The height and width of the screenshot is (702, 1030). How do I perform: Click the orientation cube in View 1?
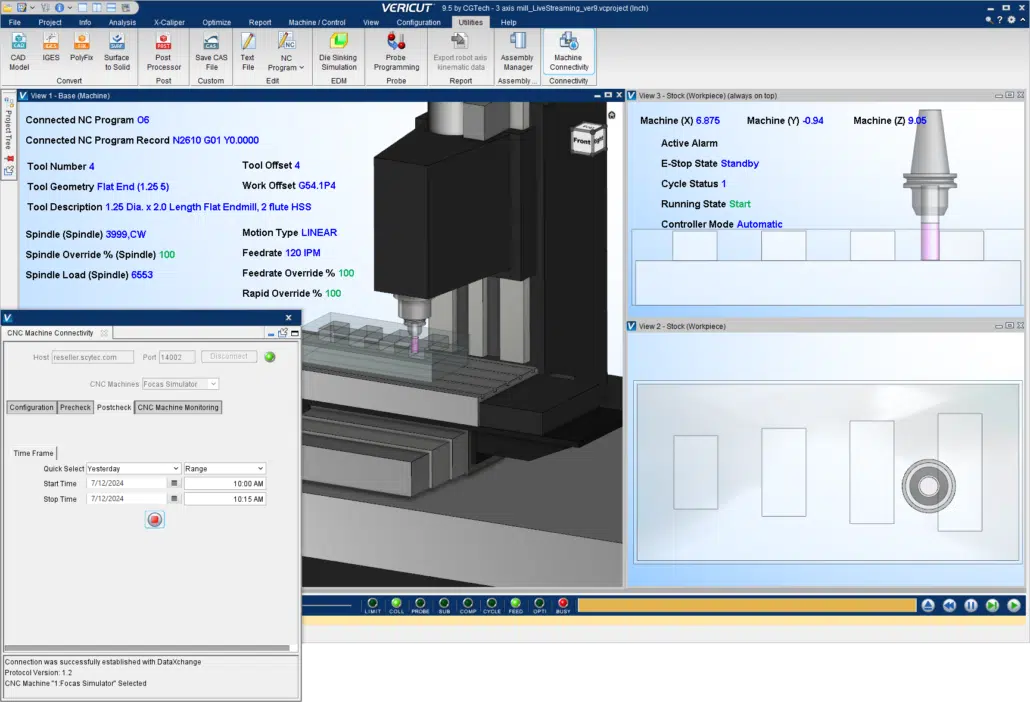tap(587, 139)
